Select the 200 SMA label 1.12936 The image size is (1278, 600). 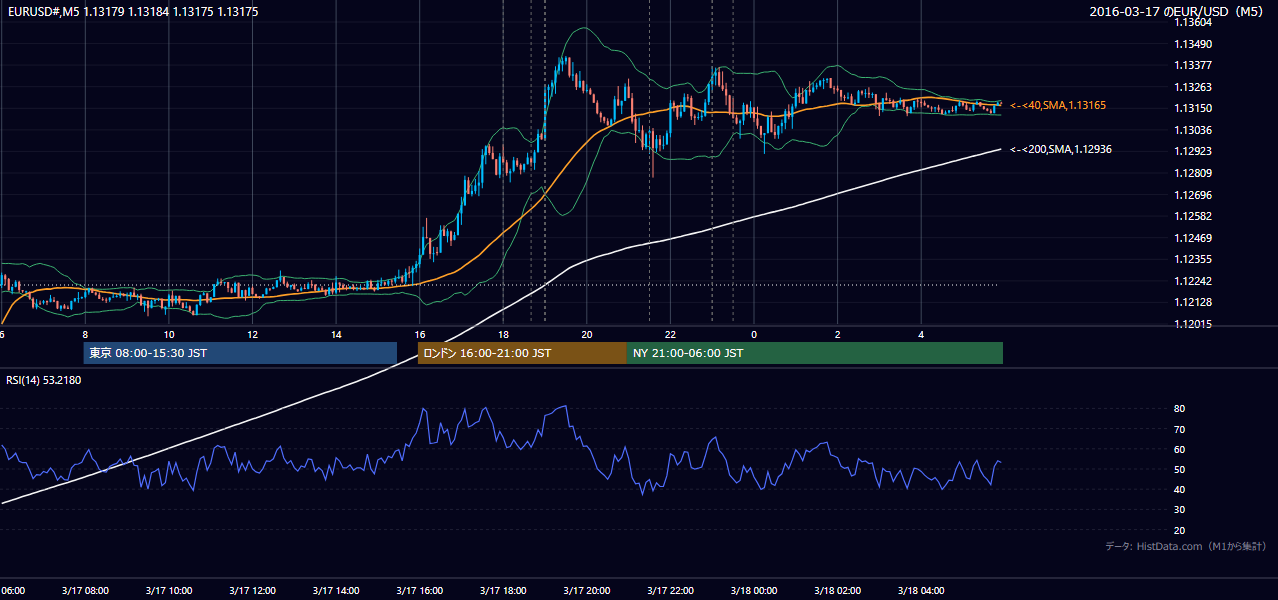click(x=1061, y=149)
